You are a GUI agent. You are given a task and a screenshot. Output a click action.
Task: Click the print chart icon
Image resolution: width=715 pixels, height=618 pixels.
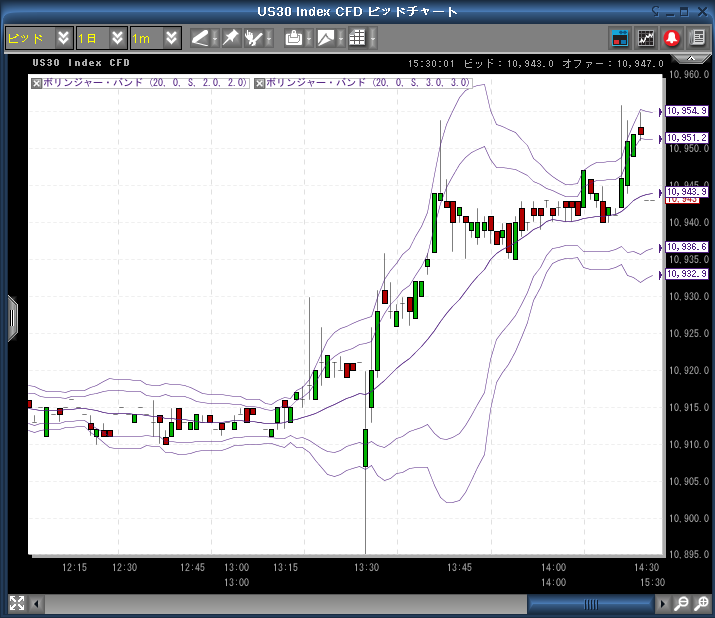294,38
